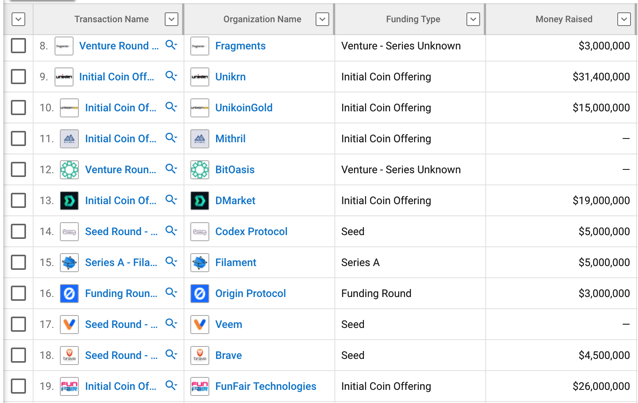This screenshot has width=638, height=403.
Task: Open quick preview for row 15 Filament Series A
Action: [x=171, y=261]
